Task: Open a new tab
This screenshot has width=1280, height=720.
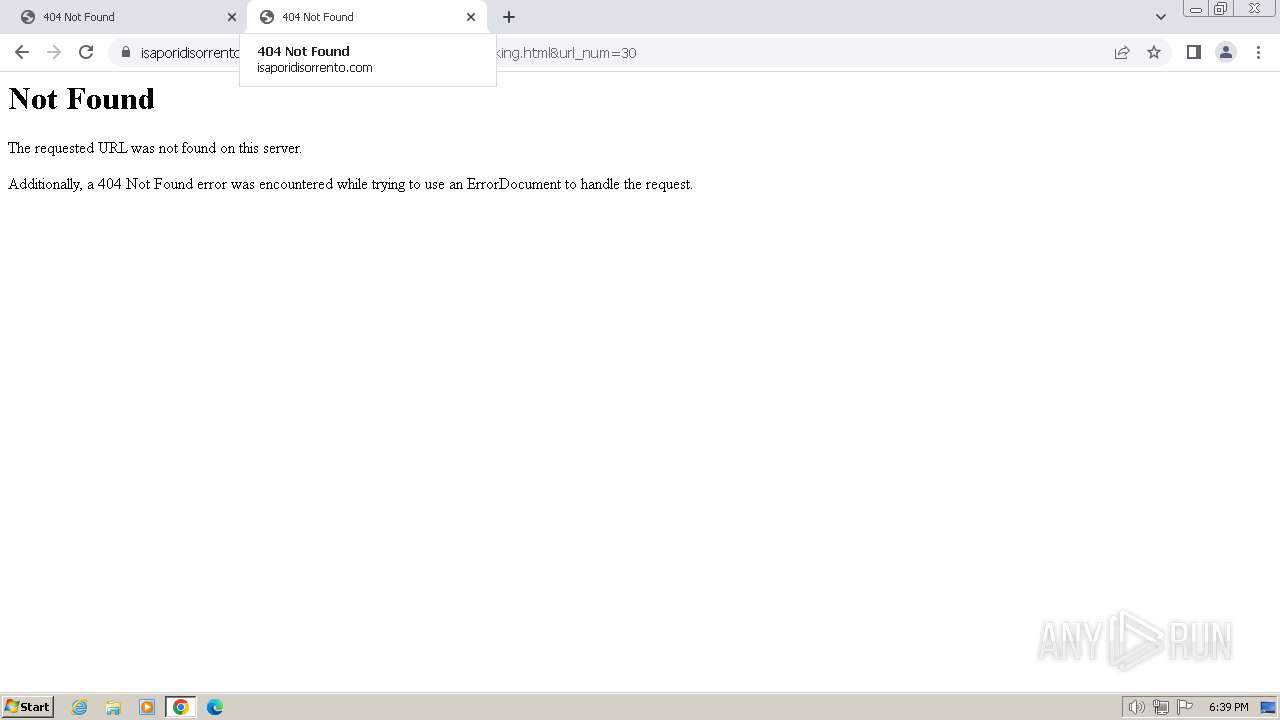Action: pos(509,17)
